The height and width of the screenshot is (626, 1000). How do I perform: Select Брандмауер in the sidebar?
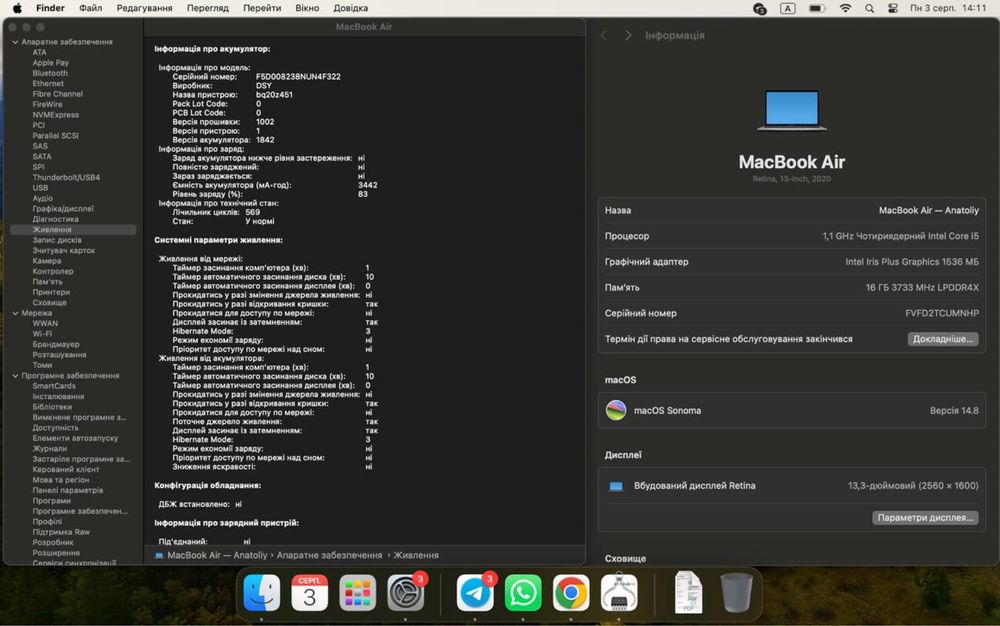click(x=56, y=344)
